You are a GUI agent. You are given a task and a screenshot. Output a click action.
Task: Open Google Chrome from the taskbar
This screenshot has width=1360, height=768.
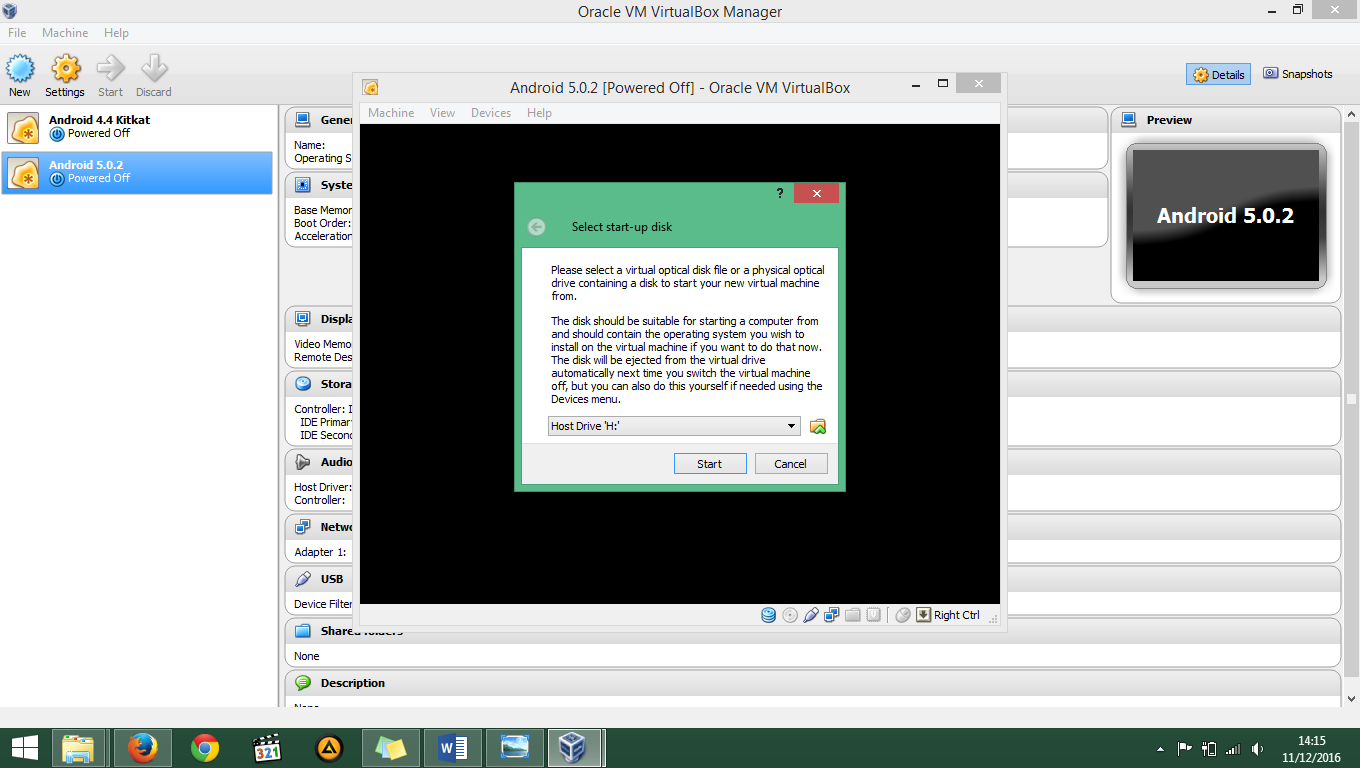(205, 748)
